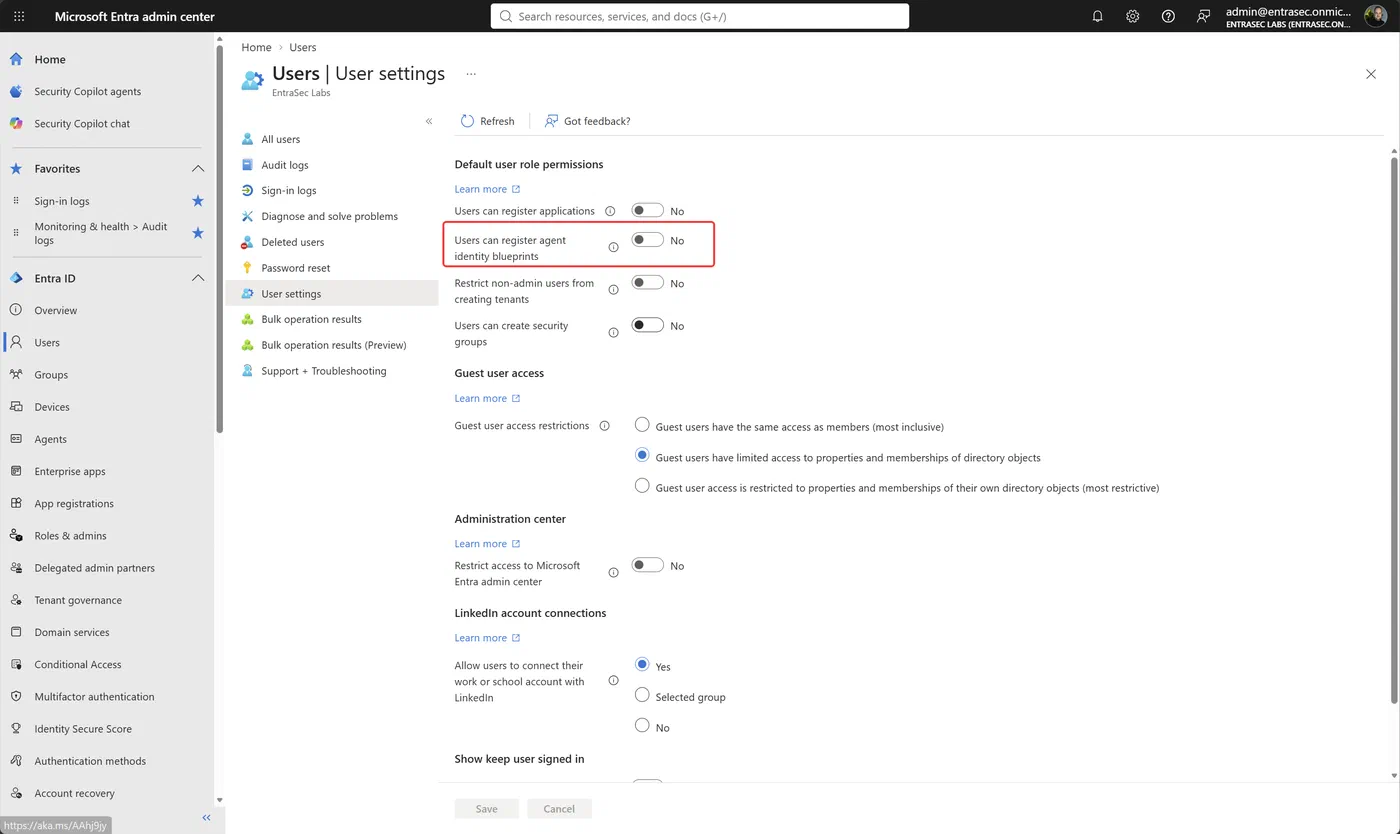
Task: Toggle Users can register agent identity blueprints
Action: 647,240
